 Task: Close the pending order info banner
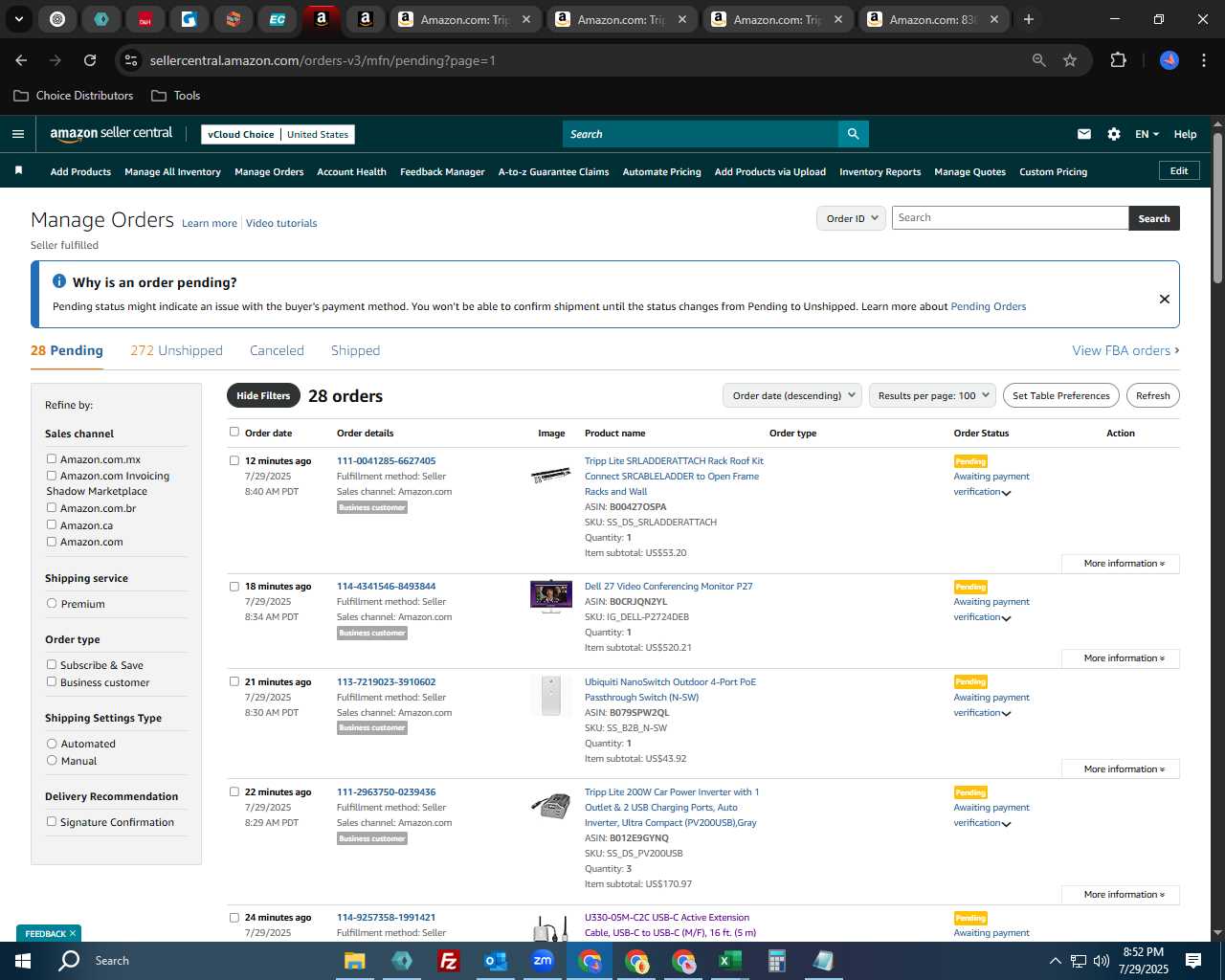click(1165, 299)
